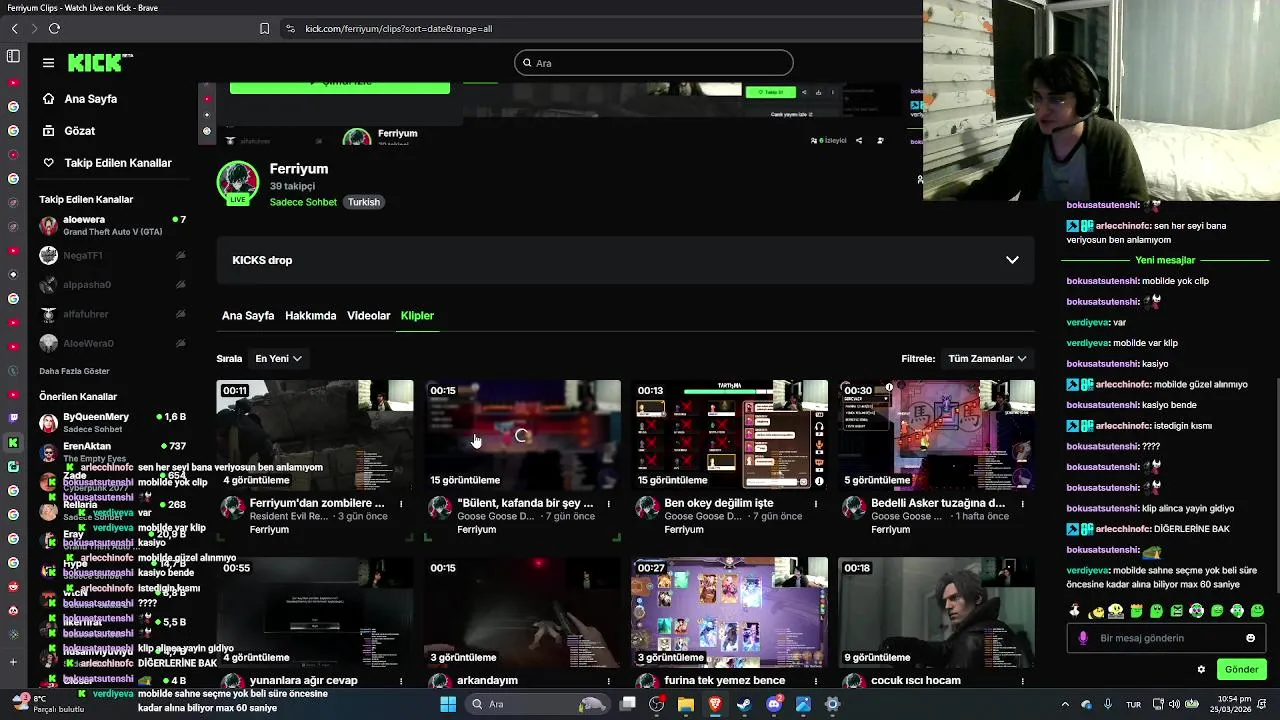Open the Kick hamburger menu
Image resolution: width=1280 pixels, height=720 pixels.
tap(48, 63)
